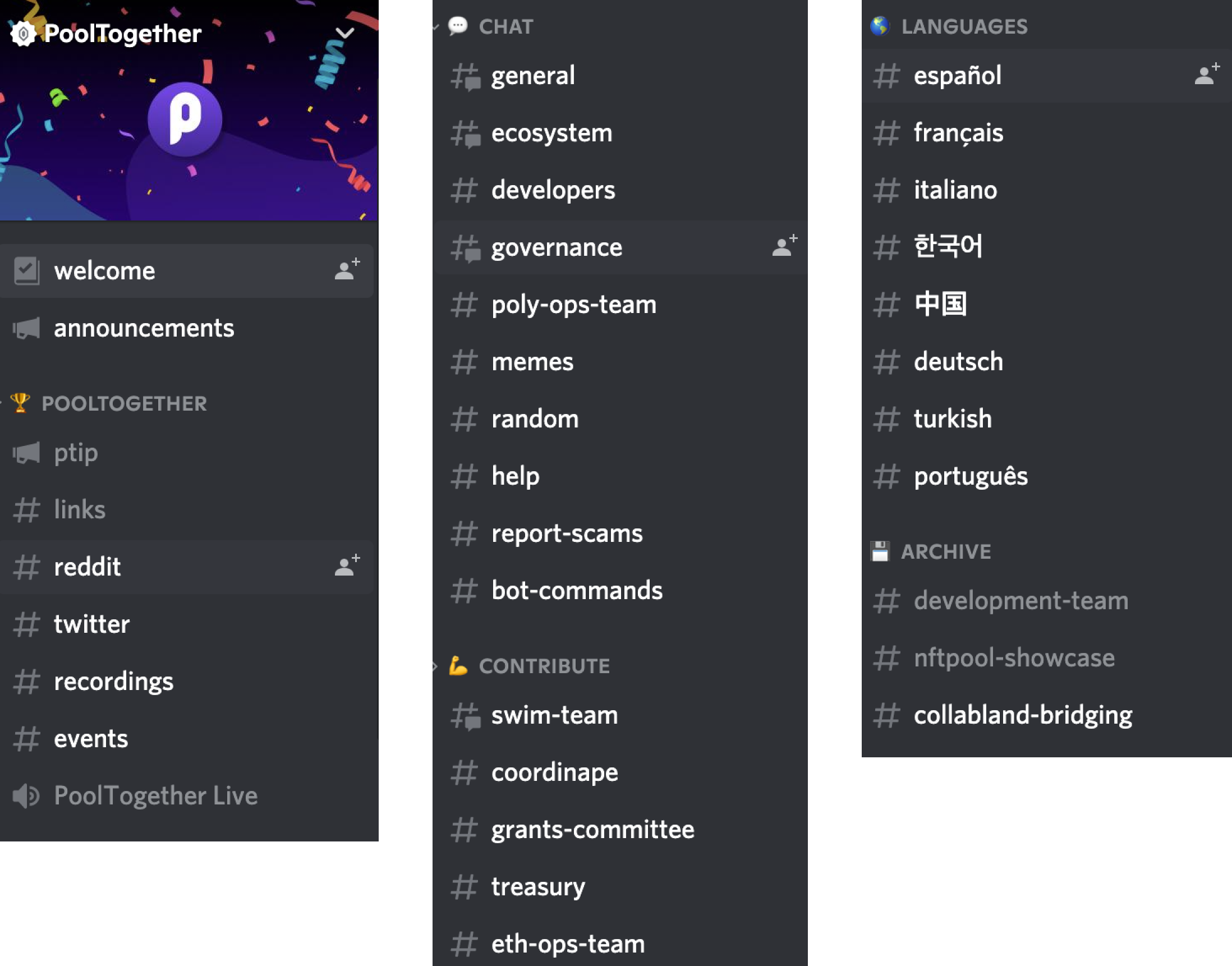1232x966 pixels.
Task: Open the español channel
Action: (1046, 76)
